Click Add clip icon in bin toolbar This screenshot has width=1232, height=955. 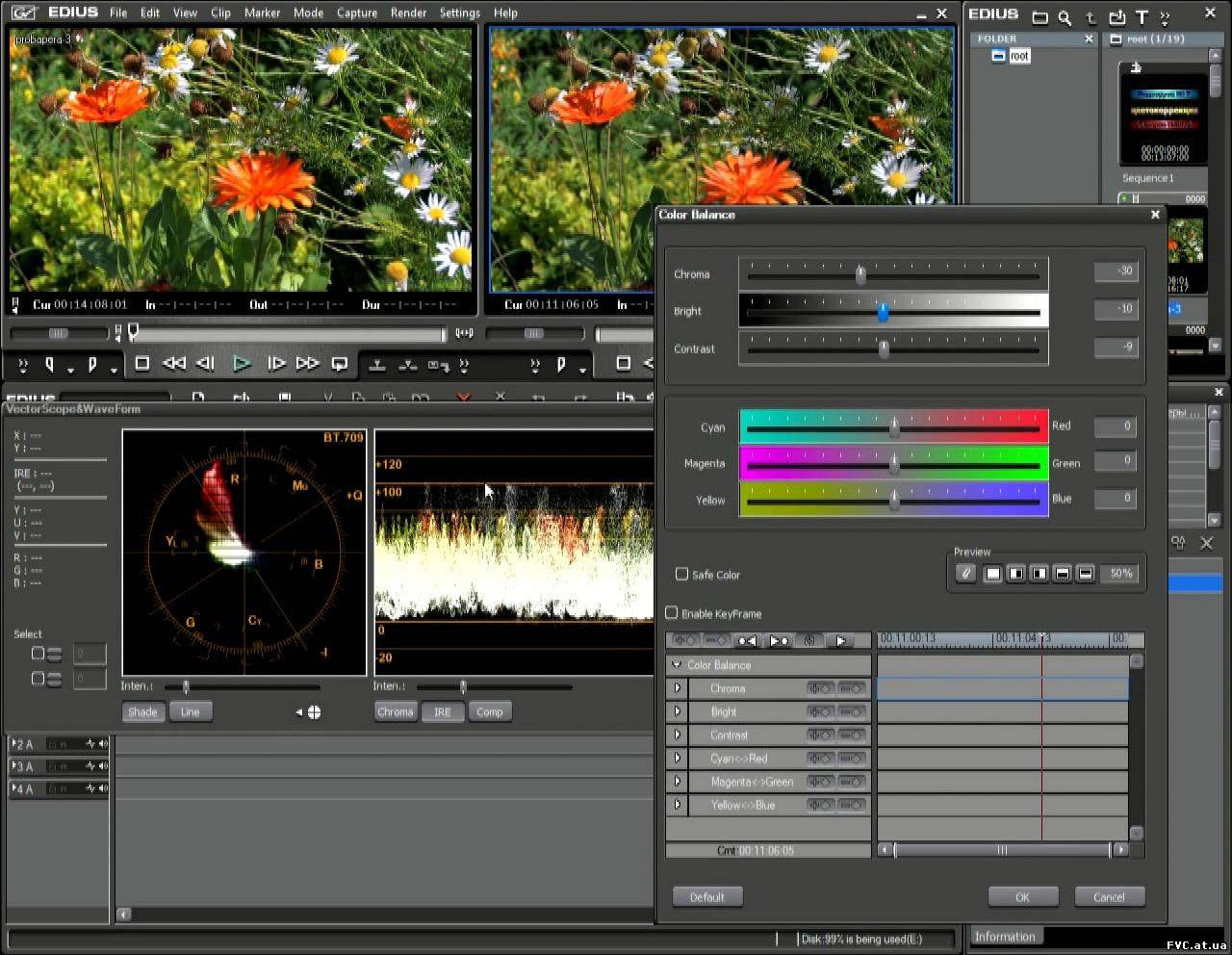pyautogui.click(x=1116, y=16)
